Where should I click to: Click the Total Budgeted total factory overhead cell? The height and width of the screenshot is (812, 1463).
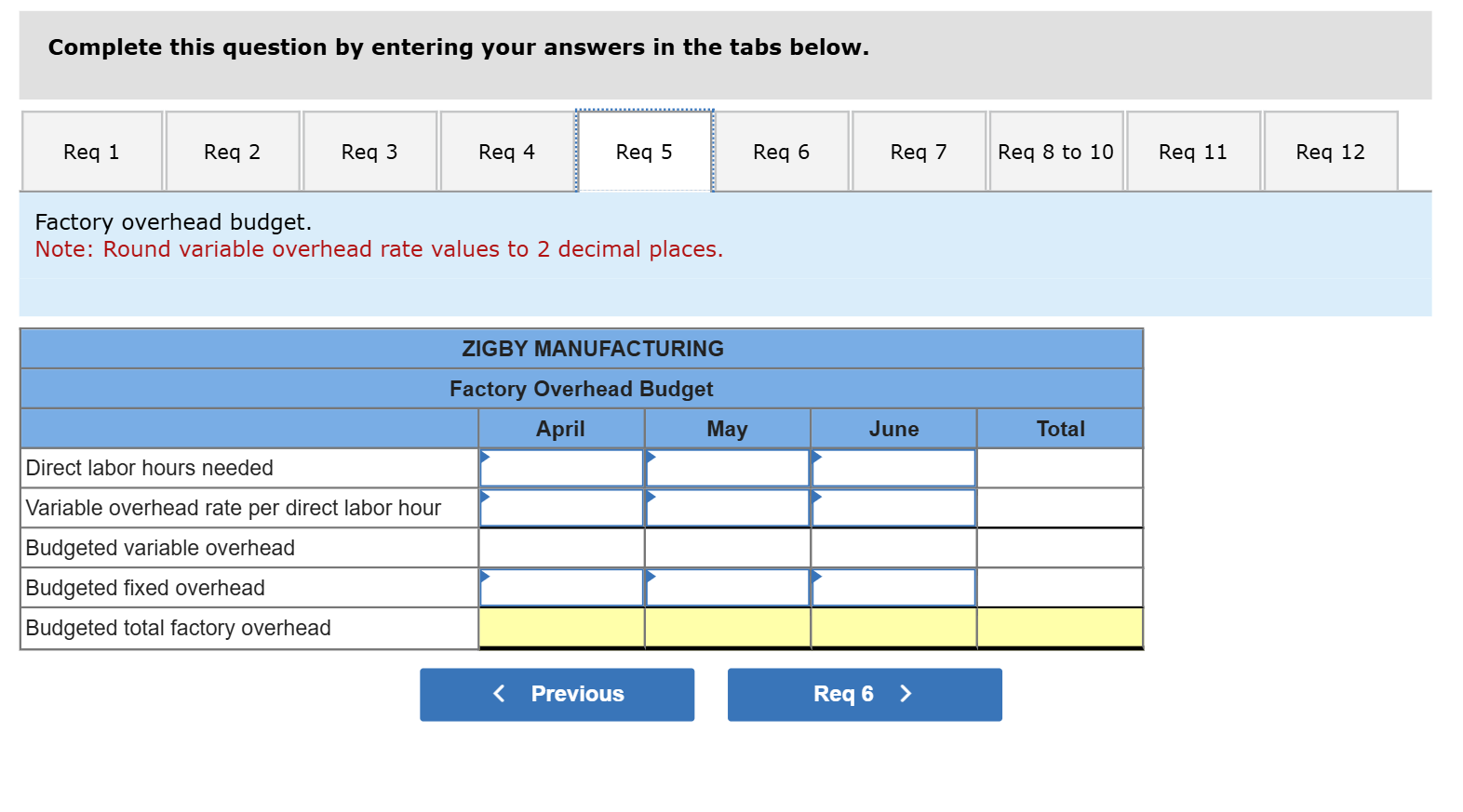tap(1059, 628)
